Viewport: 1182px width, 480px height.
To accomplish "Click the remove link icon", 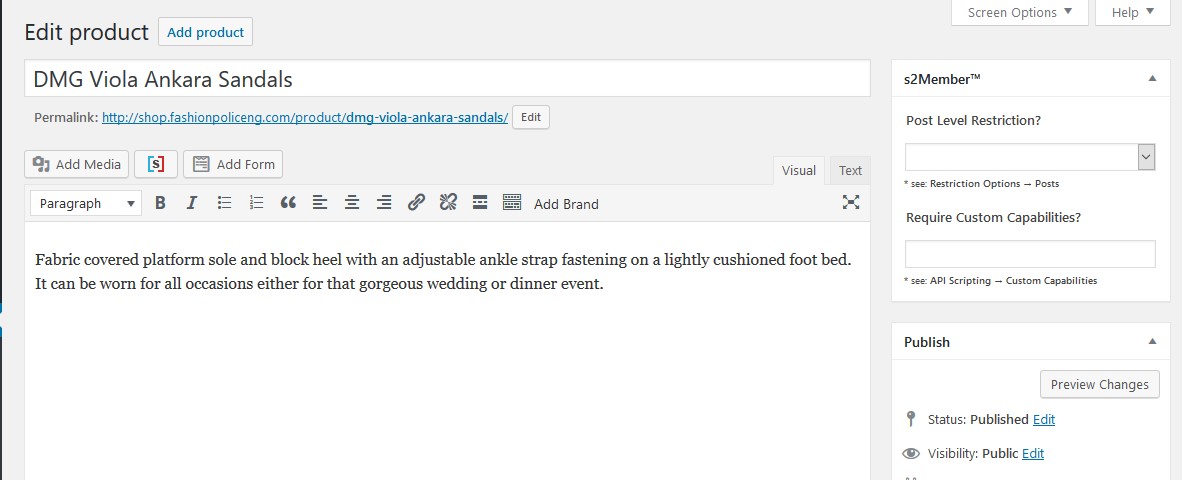I will click(x=448, y=203).
